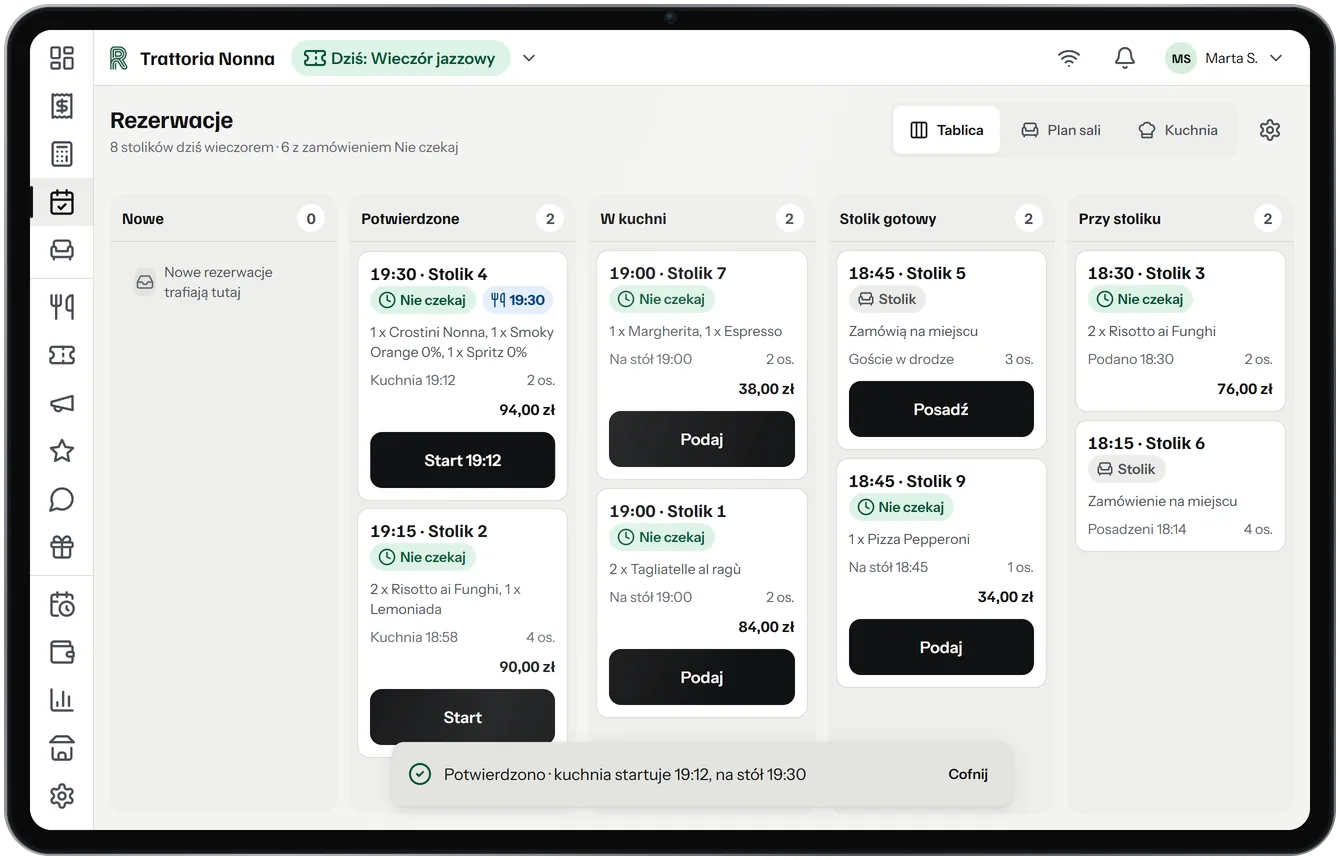Switch to the Plan sali tab
Viewport: 1340px width, 860px height.
[1060, 130]
